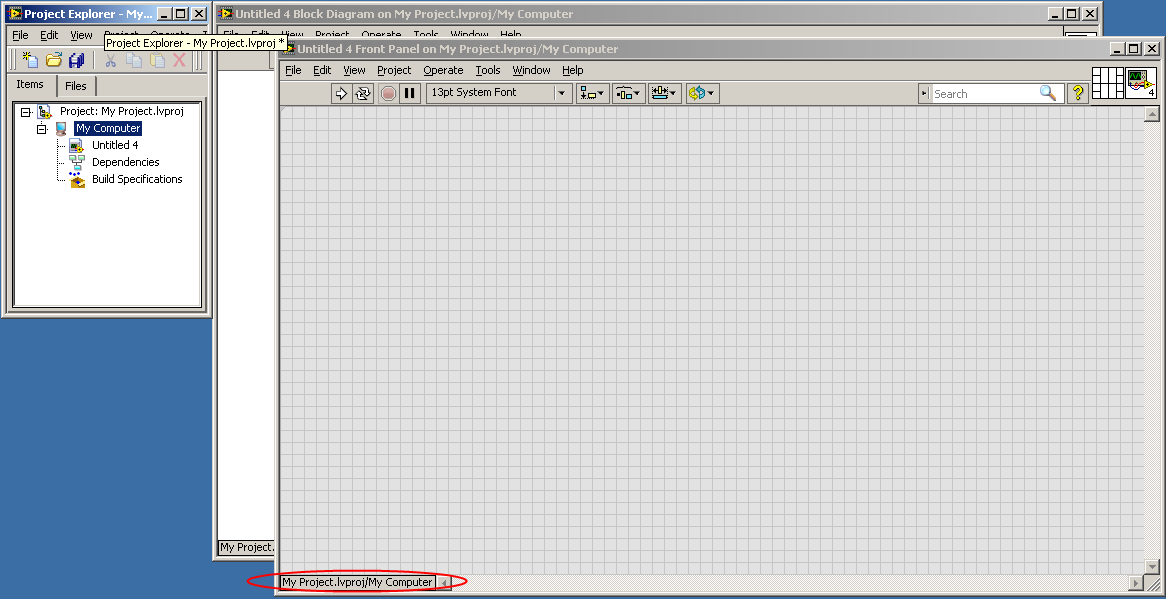
Task: Open the Context Help question mark
Action: [1078, 93]
